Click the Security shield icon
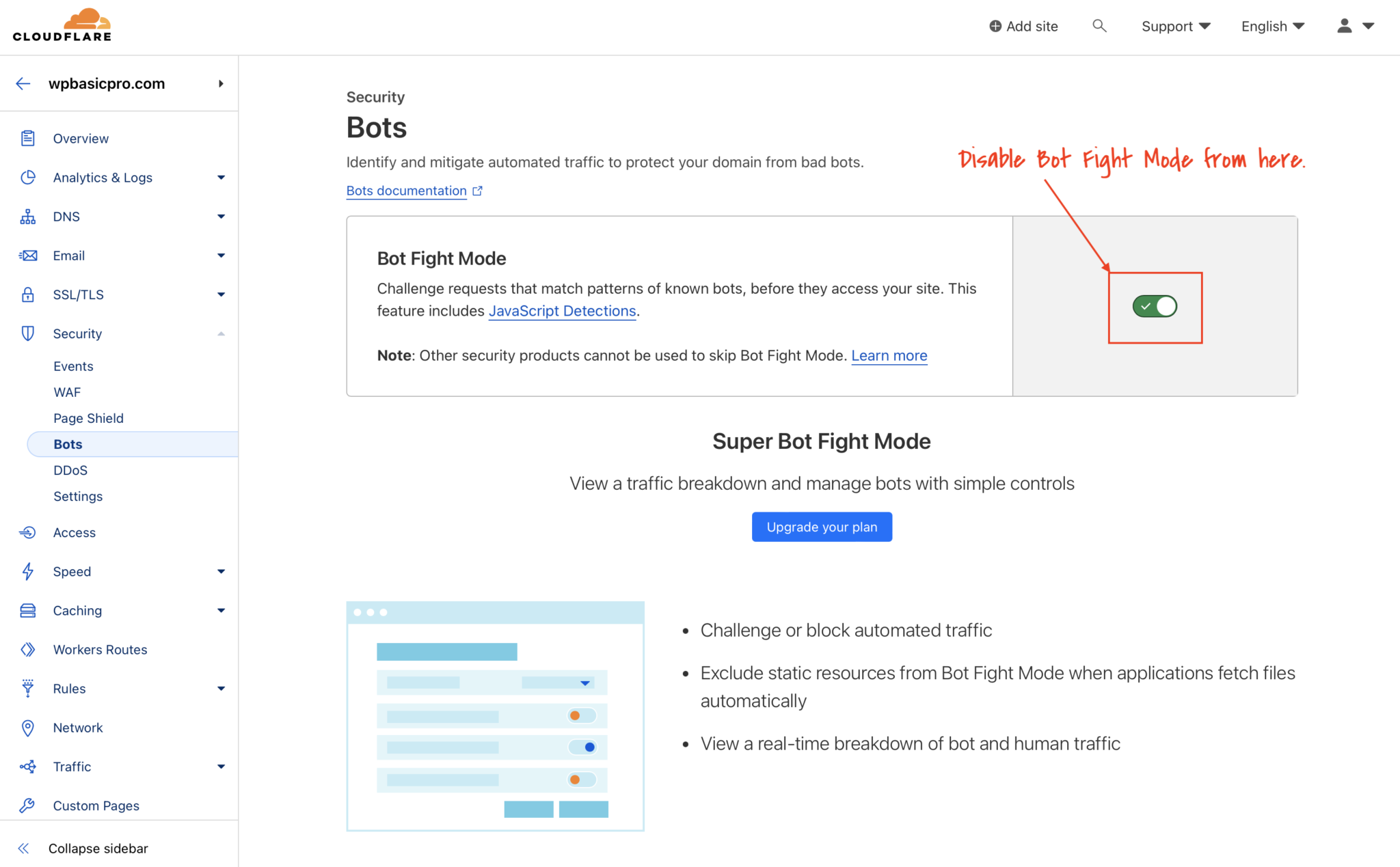The image size is (1400, 867). [28, 333]
